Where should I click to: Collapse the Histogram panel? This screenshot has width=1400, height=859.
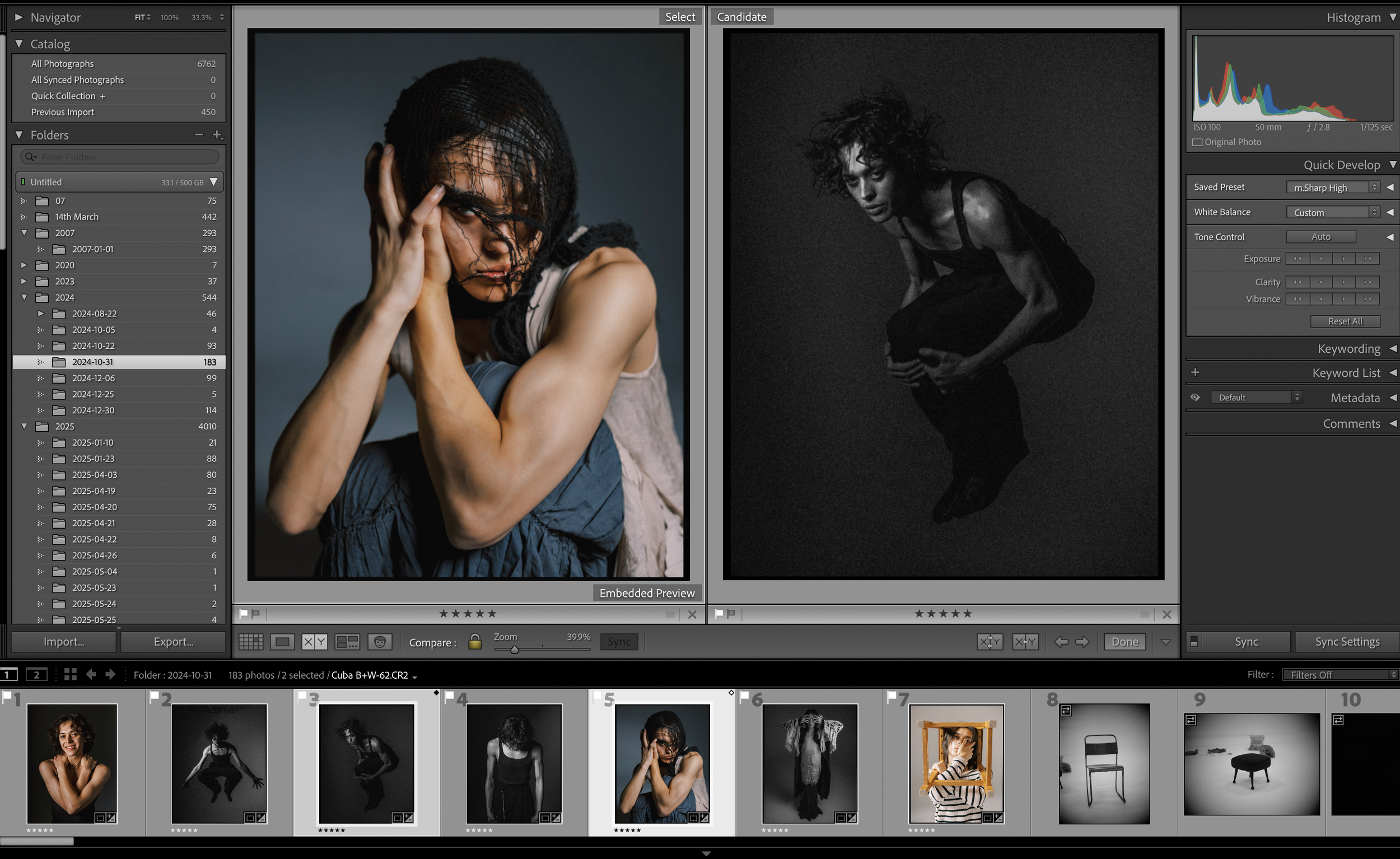point(1393,17)
